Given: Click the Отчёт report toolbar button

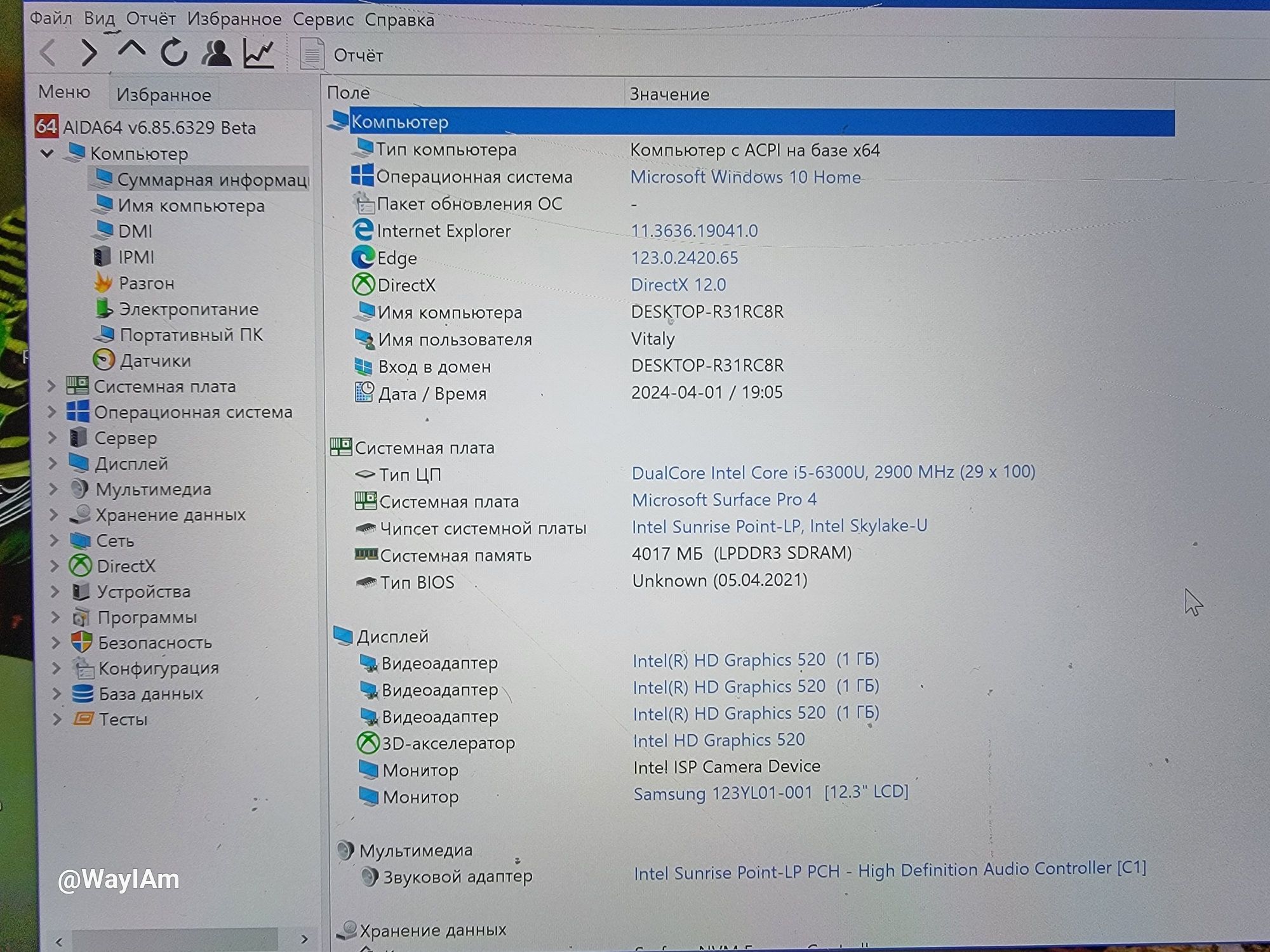Looking at the screenshot, I should pyautogui.click(x=341, y=55).
